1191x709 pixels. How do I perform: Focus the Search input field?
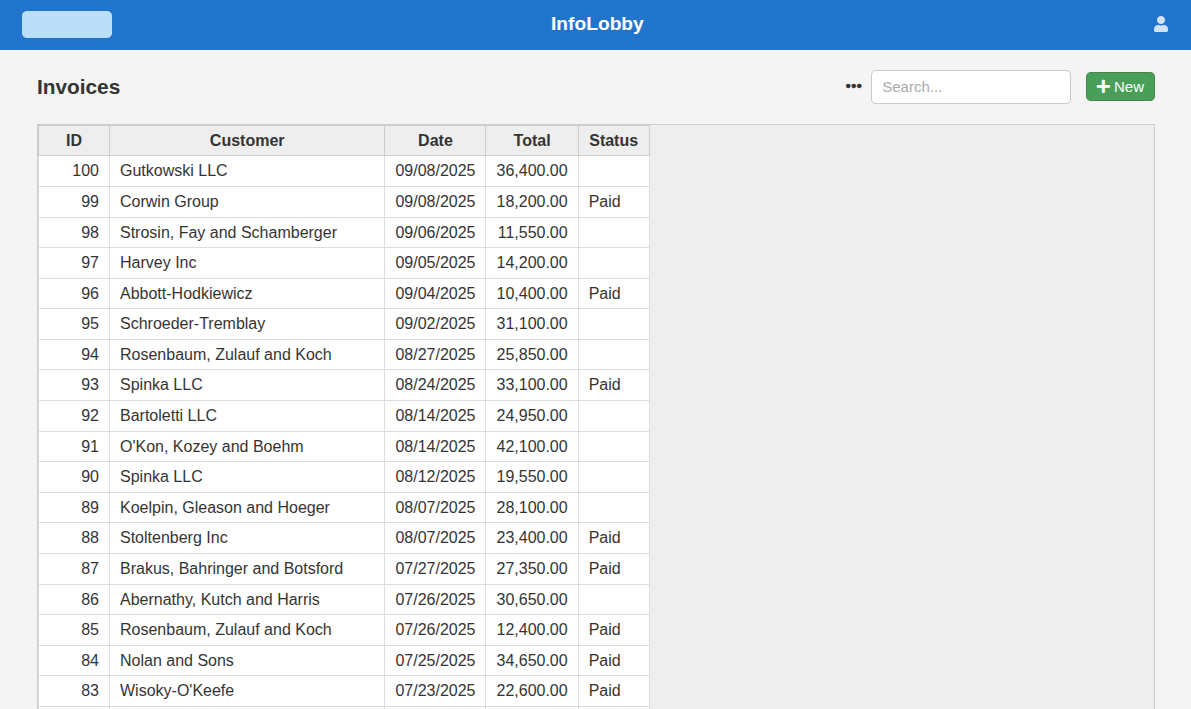tap(970, 87)
